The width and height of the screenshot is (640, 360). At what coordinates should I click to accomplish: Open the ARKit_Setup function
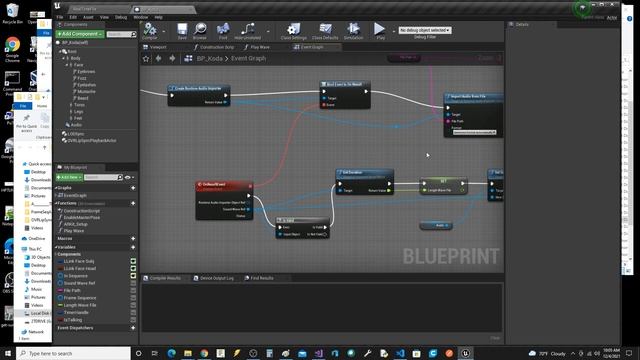pos(76,224)
